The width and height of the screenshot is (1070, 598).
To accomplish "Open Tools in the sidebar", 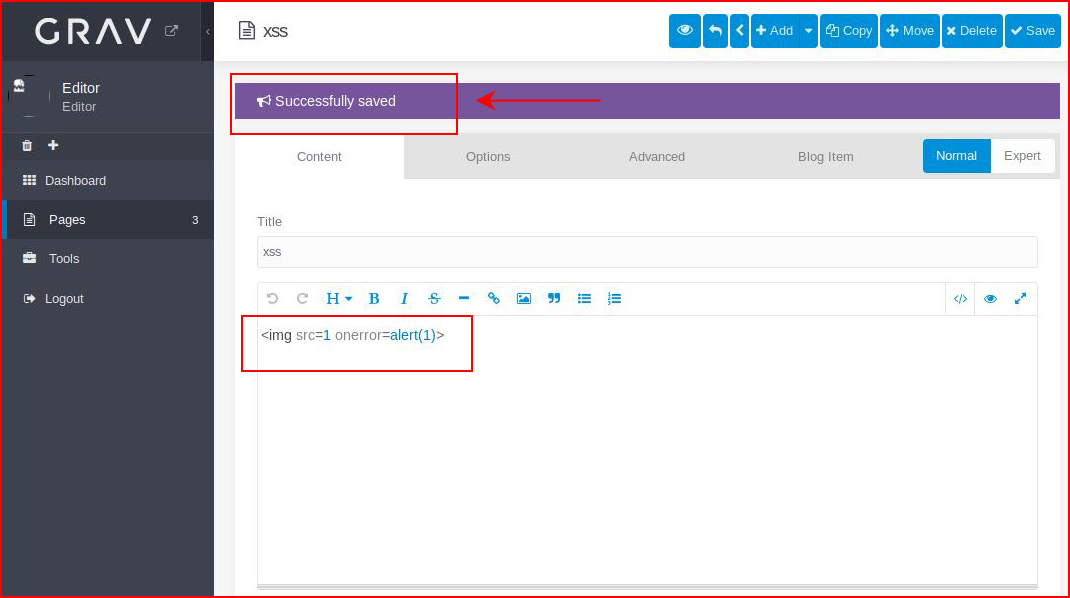I will coord(108,259).
